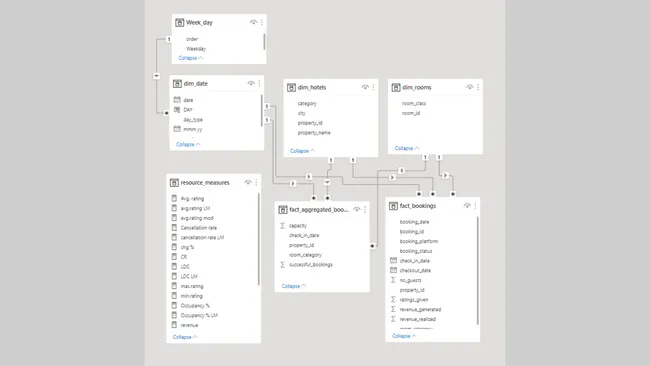Viewport: 650px width, 366px height.
Task: Select the room_class field in dim_rooms
Action: point(414,103)
